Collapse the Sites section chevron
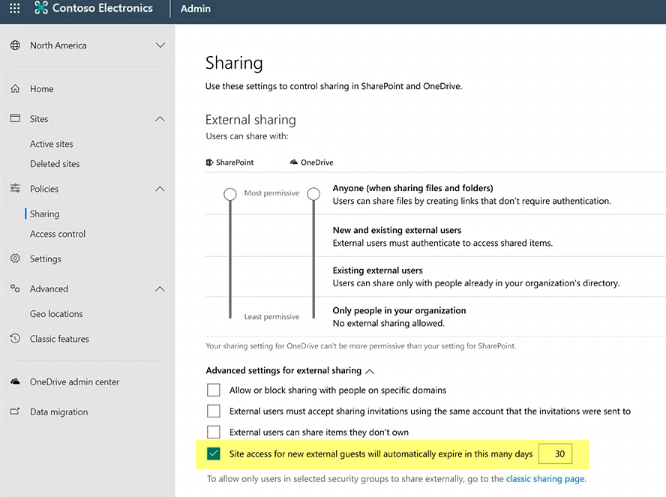Image resolution: width=666 pixels, height=497 pixels. 160,119
